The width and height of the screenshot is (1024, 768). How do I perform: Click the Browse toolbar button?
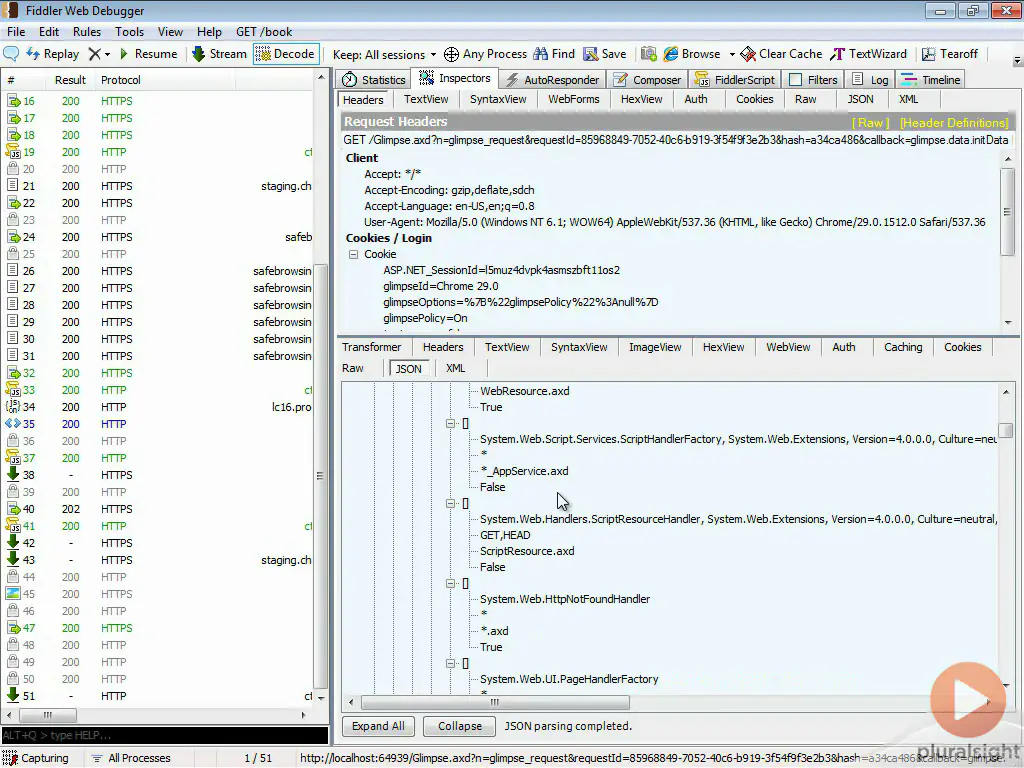point(692,54)
